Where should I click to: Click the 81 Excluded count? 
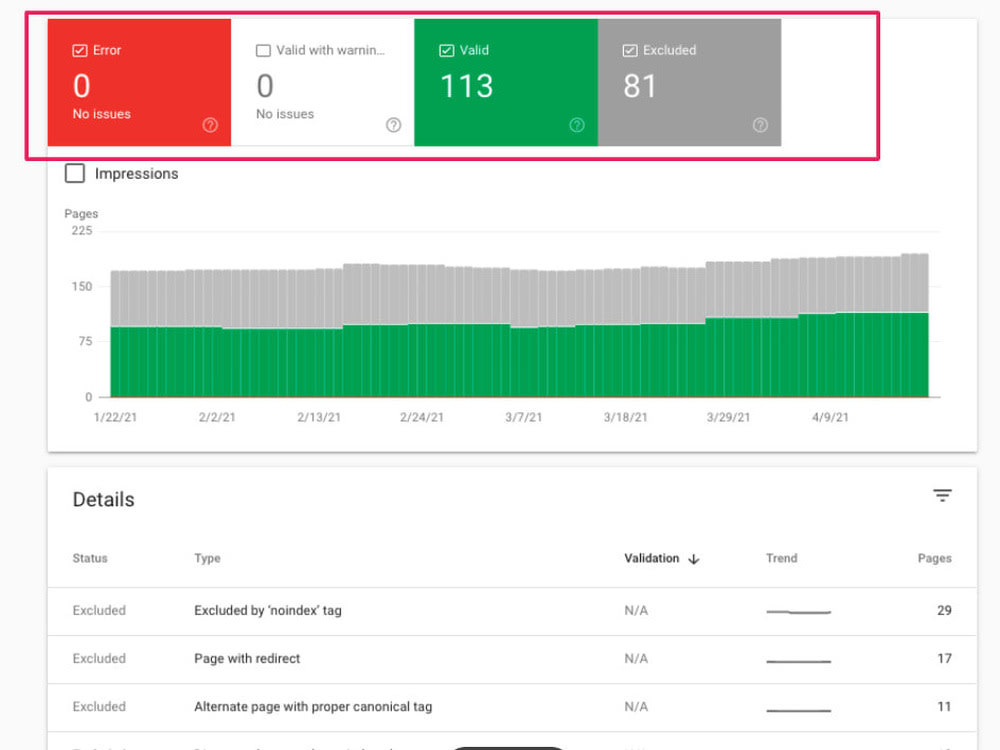tap(640, 86)
